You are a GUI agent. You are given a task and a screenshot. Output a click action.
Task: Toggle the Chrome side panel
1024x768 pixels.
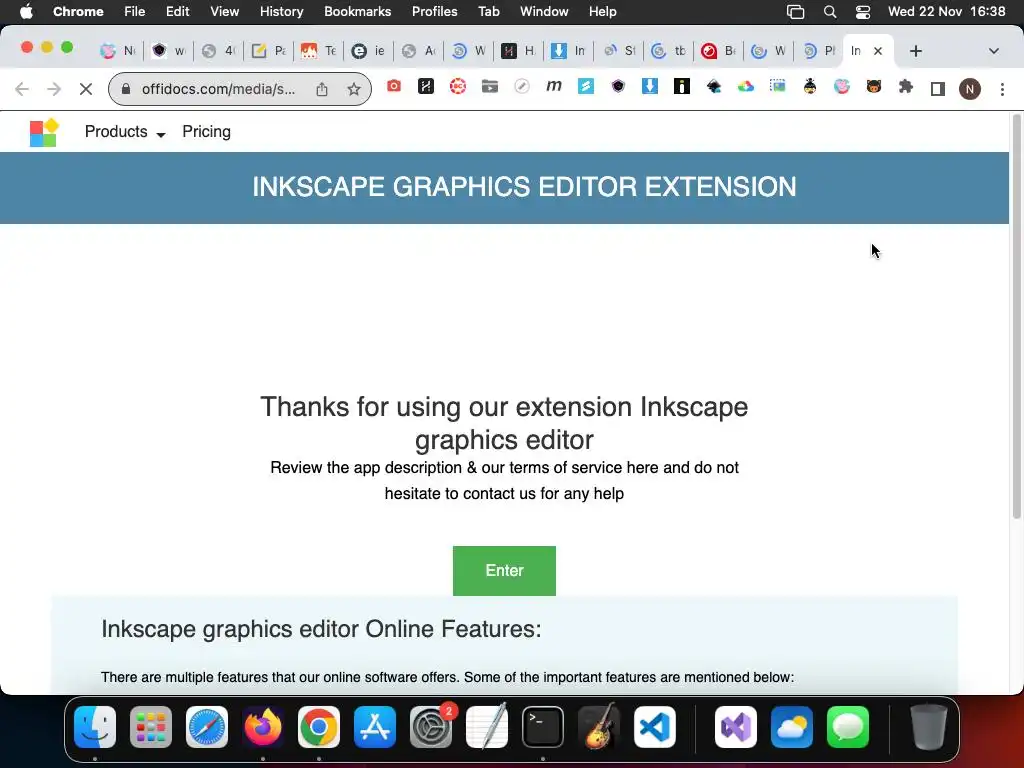(938, 88)
